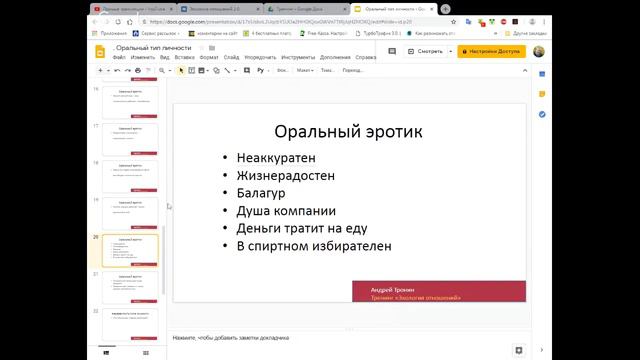640x360 pixels.
Task: Move presentation to folder icon
Action: 212,48
